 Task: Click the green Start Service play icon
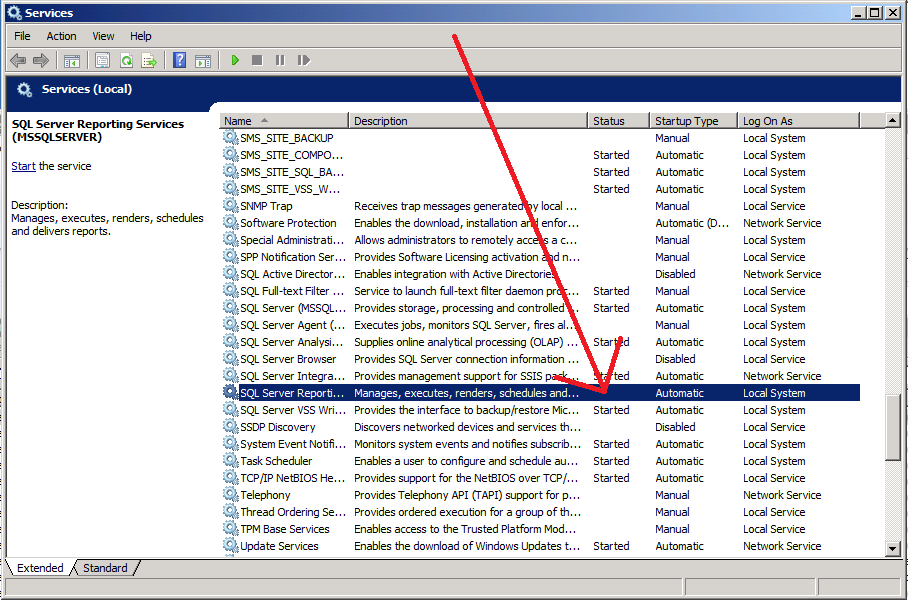(x=235, y=60)
